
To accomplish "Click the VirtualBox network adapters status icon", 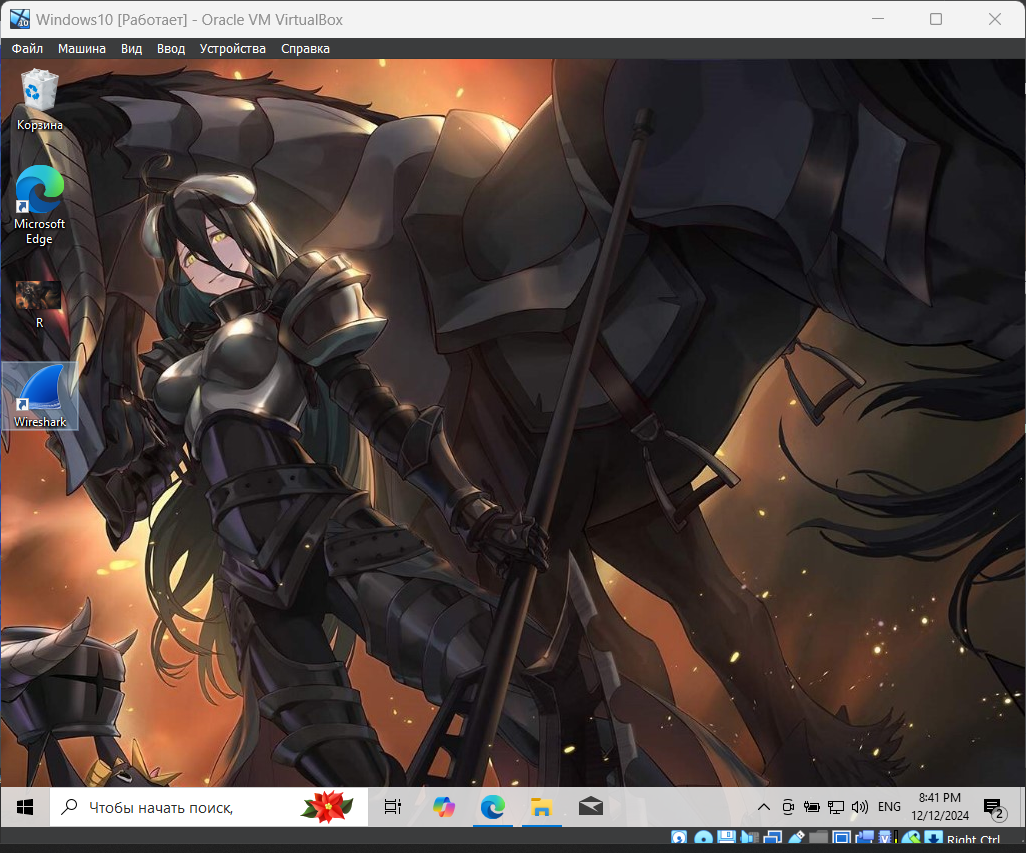I will tap(773, 838).
